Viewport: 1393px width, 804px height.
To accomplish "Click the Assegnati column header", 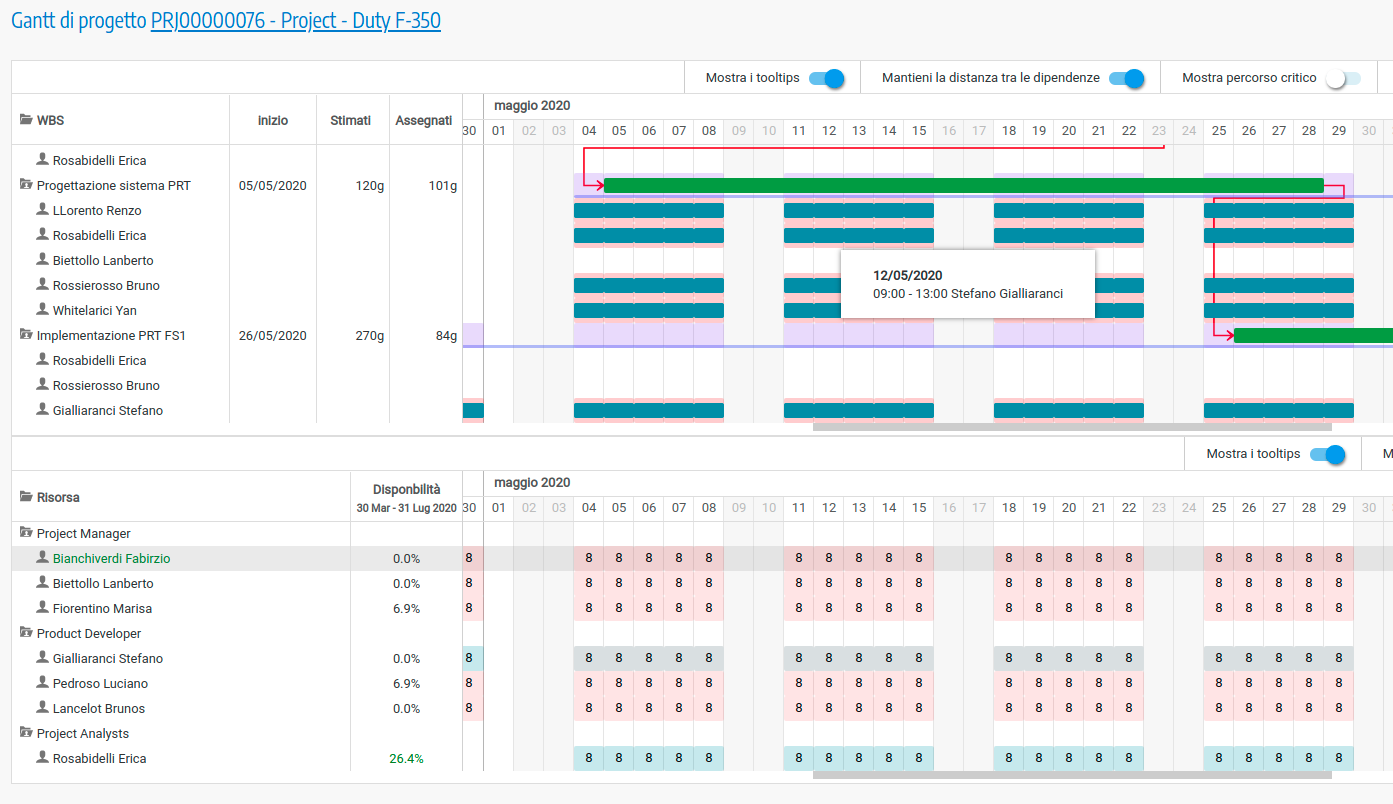I will pos(423,120).
